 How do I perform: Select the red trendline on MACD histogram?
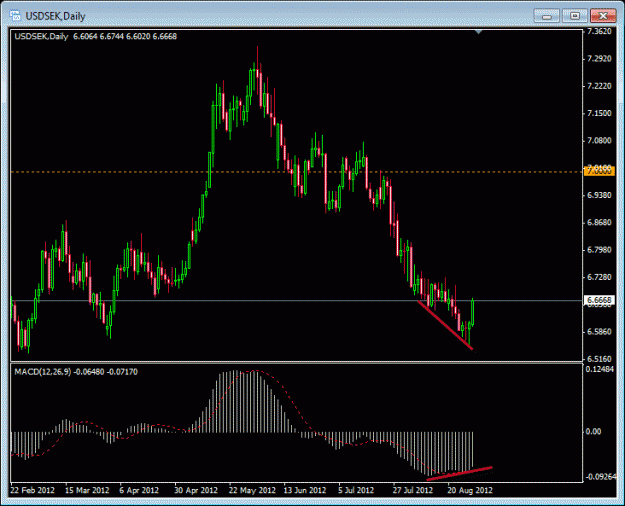coord(460,473)
